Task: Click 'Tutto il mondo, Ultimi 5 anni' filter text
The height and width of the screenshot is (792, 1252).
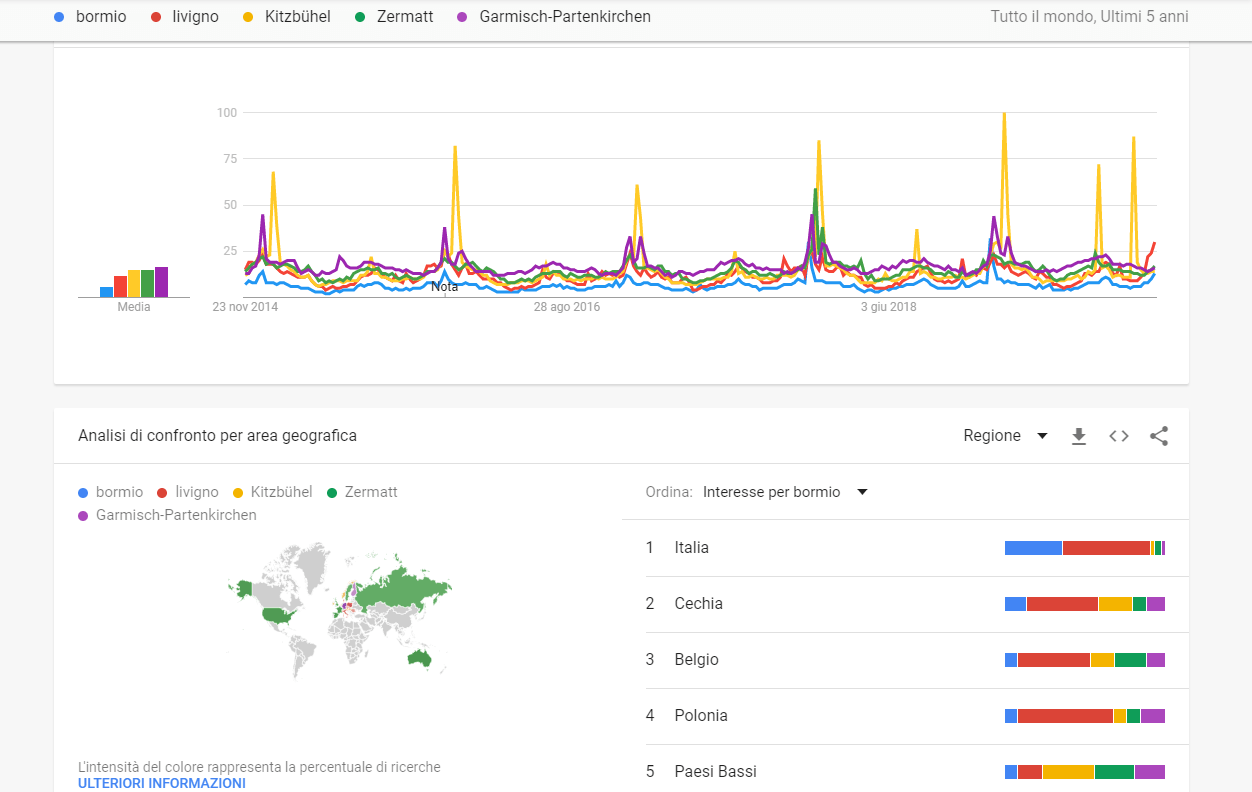Action: point(1090,17)
